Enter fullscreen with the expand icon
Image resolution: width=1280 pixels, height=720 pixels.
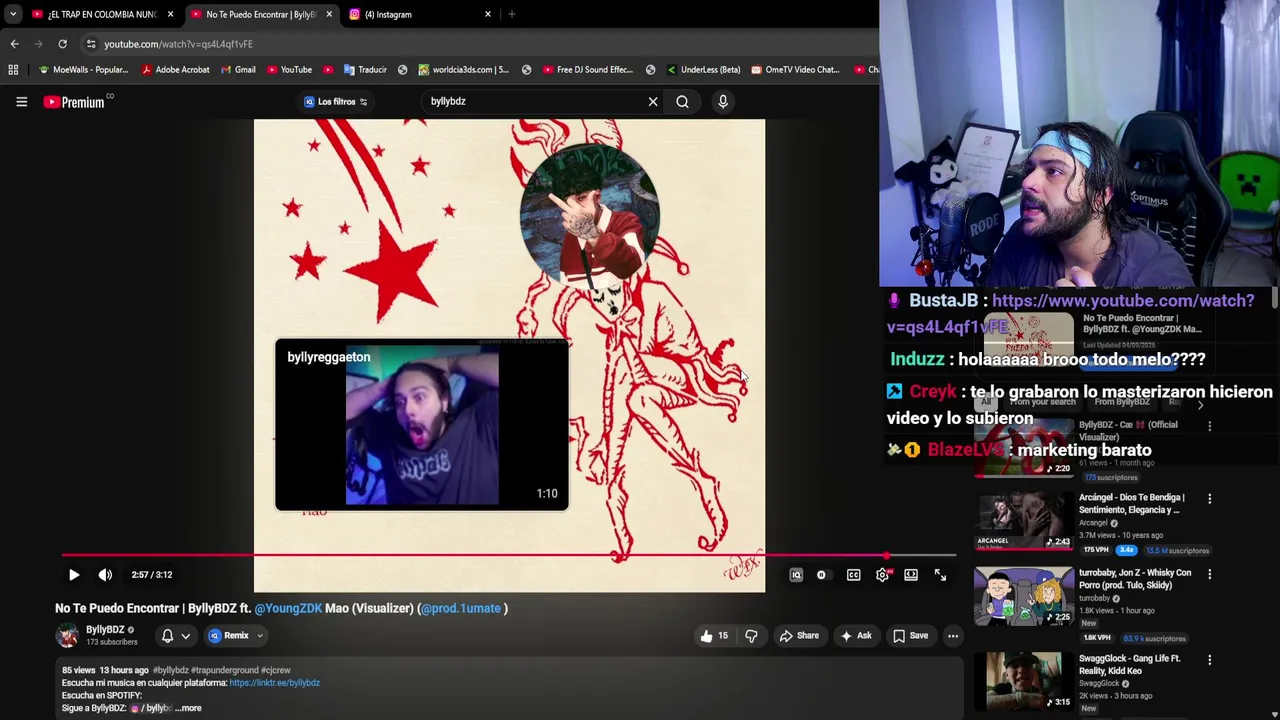(940, 575)
